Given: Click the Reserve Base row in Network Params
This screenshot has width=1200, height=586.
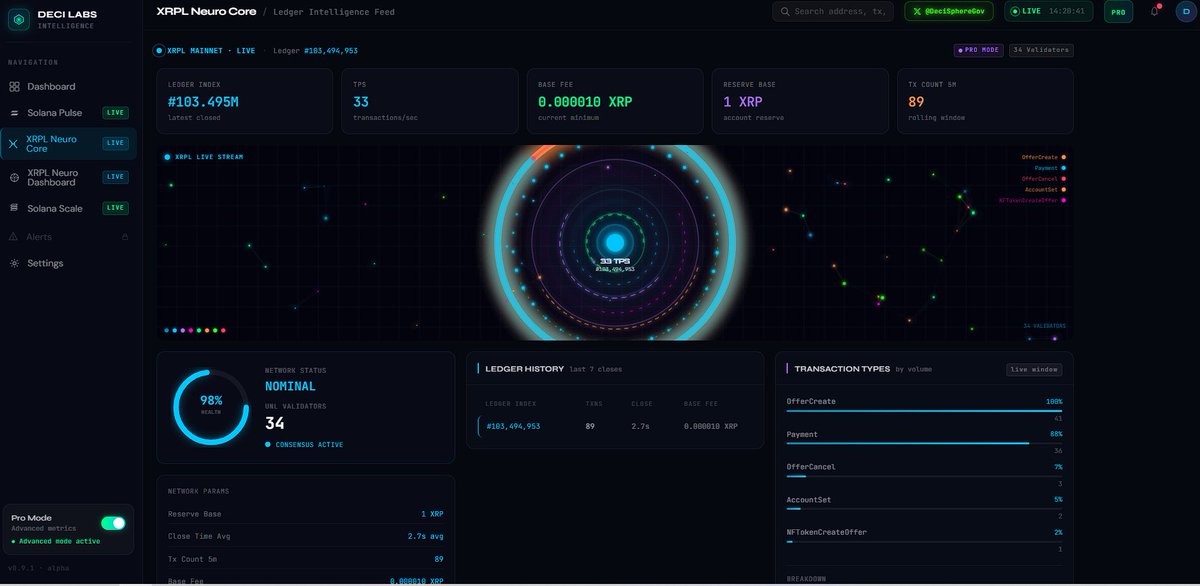Looking at the screenshot, I should 306,513.
